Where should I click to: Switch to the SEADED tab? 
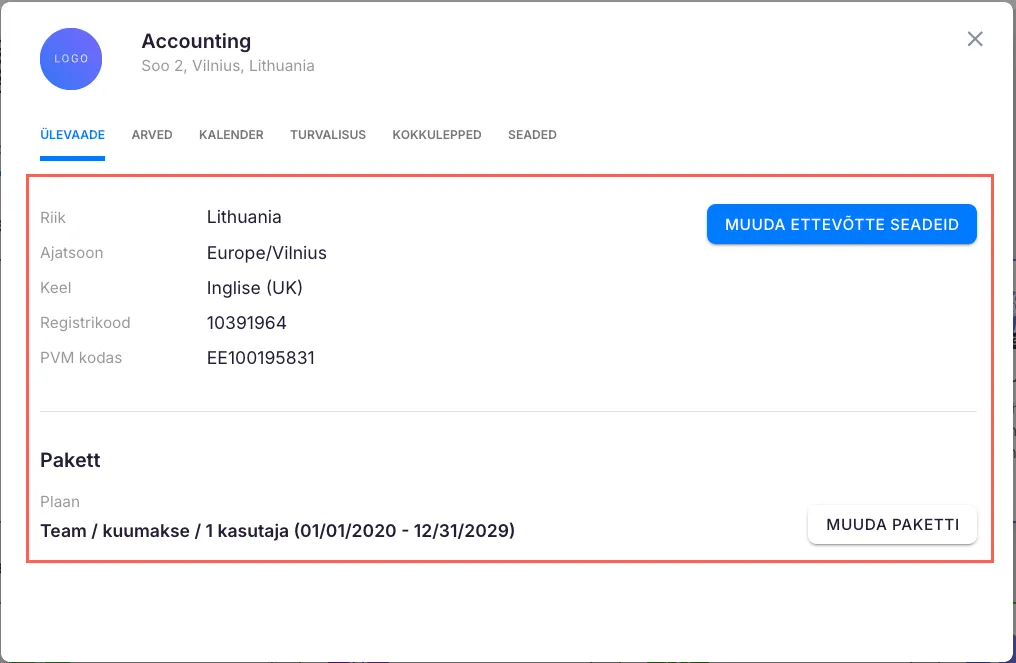[532, 135]
